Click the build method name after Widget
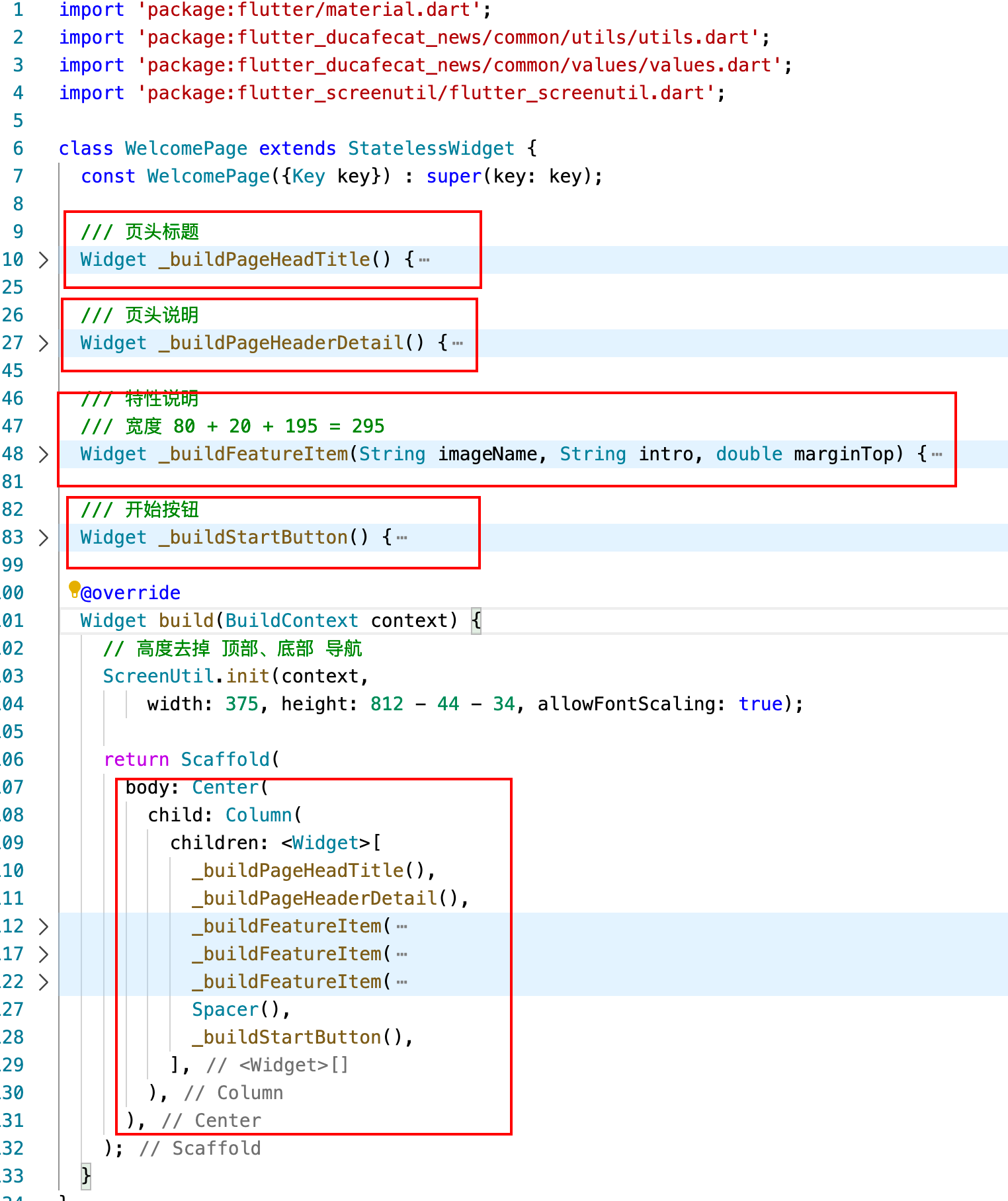This screenshot has height=1201, width=1008. click(x=186, y=621)
